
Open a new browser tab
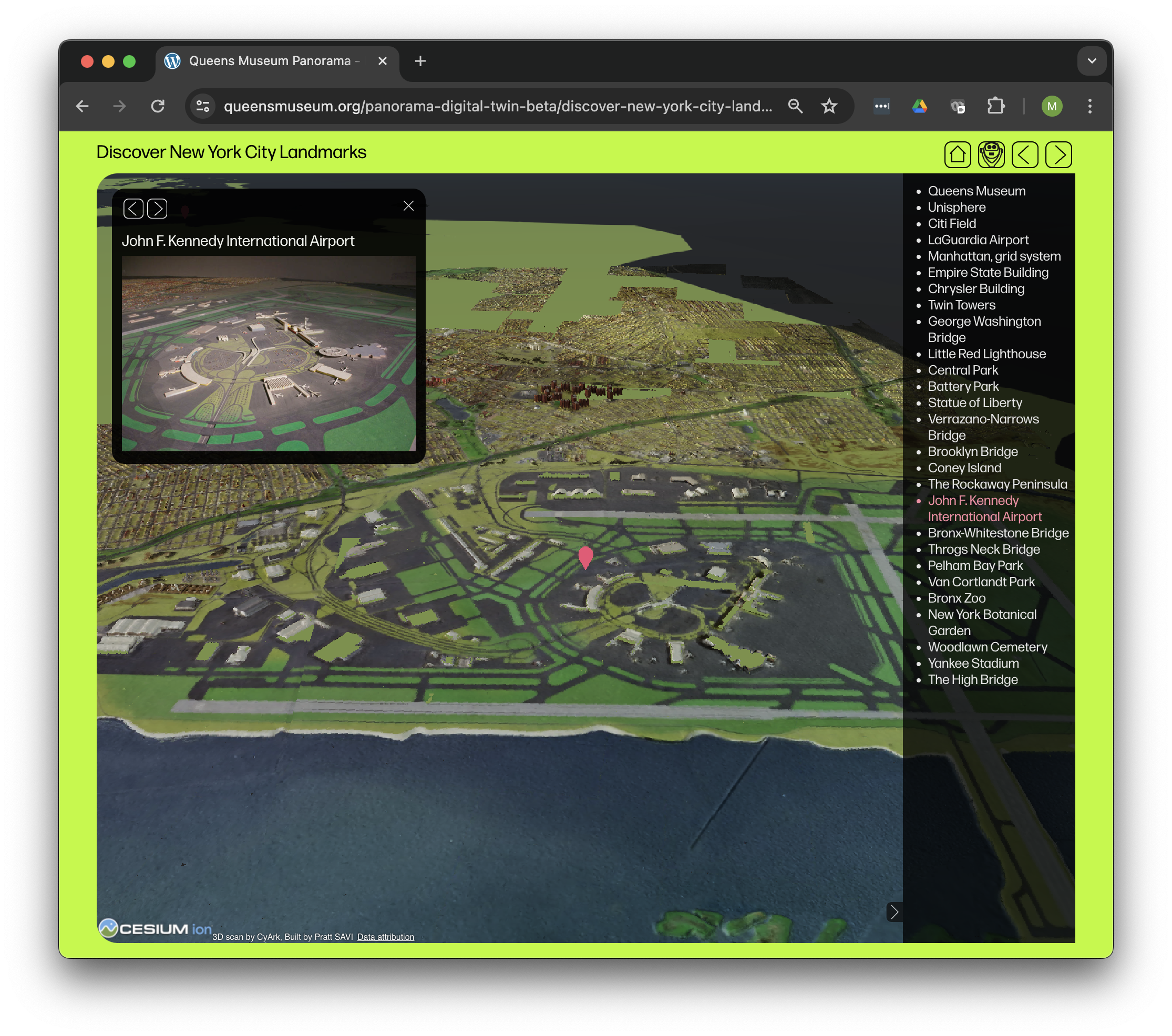click(420, 61)
